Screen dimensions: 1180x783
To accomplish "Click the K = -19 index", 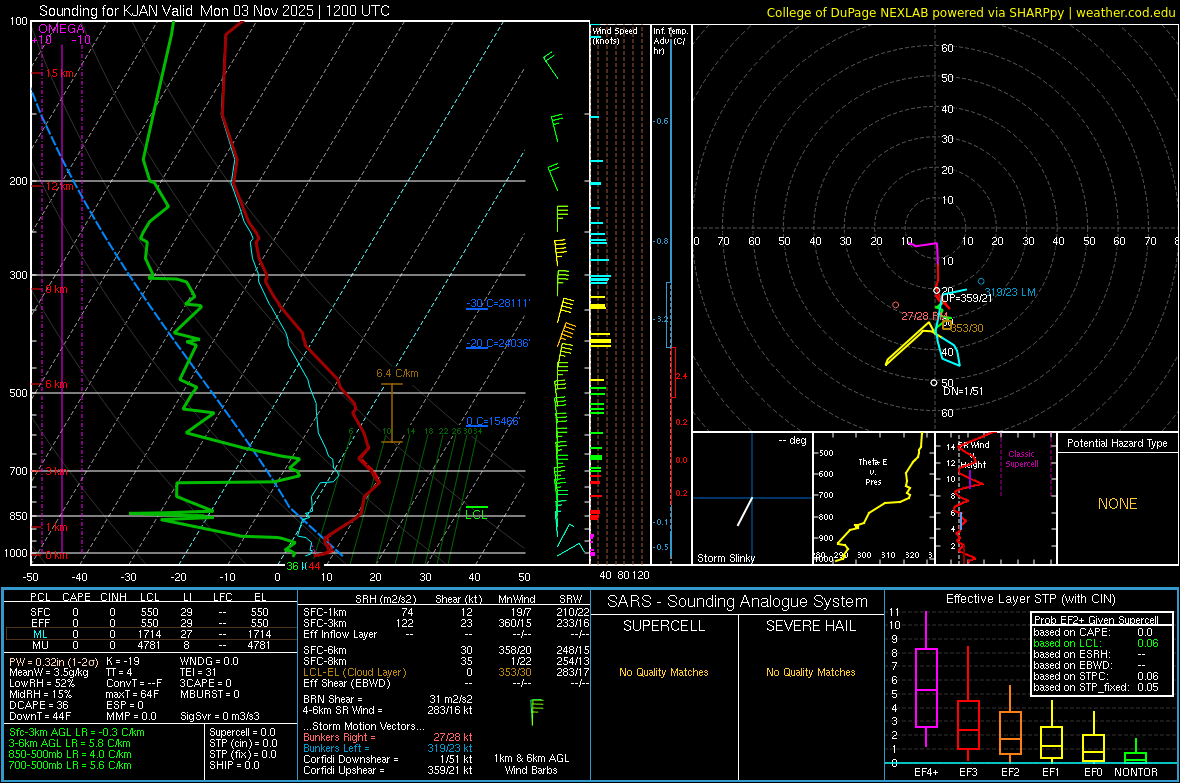I will click(123, 662).
